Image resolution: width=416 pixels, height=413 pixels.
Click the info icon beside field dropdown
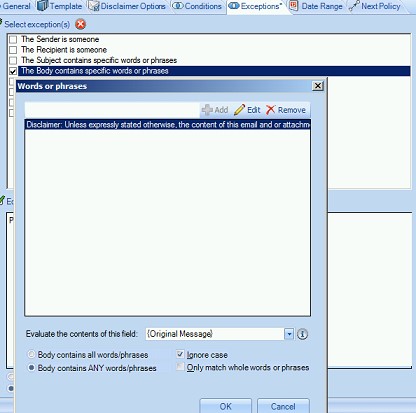(302, 334)
